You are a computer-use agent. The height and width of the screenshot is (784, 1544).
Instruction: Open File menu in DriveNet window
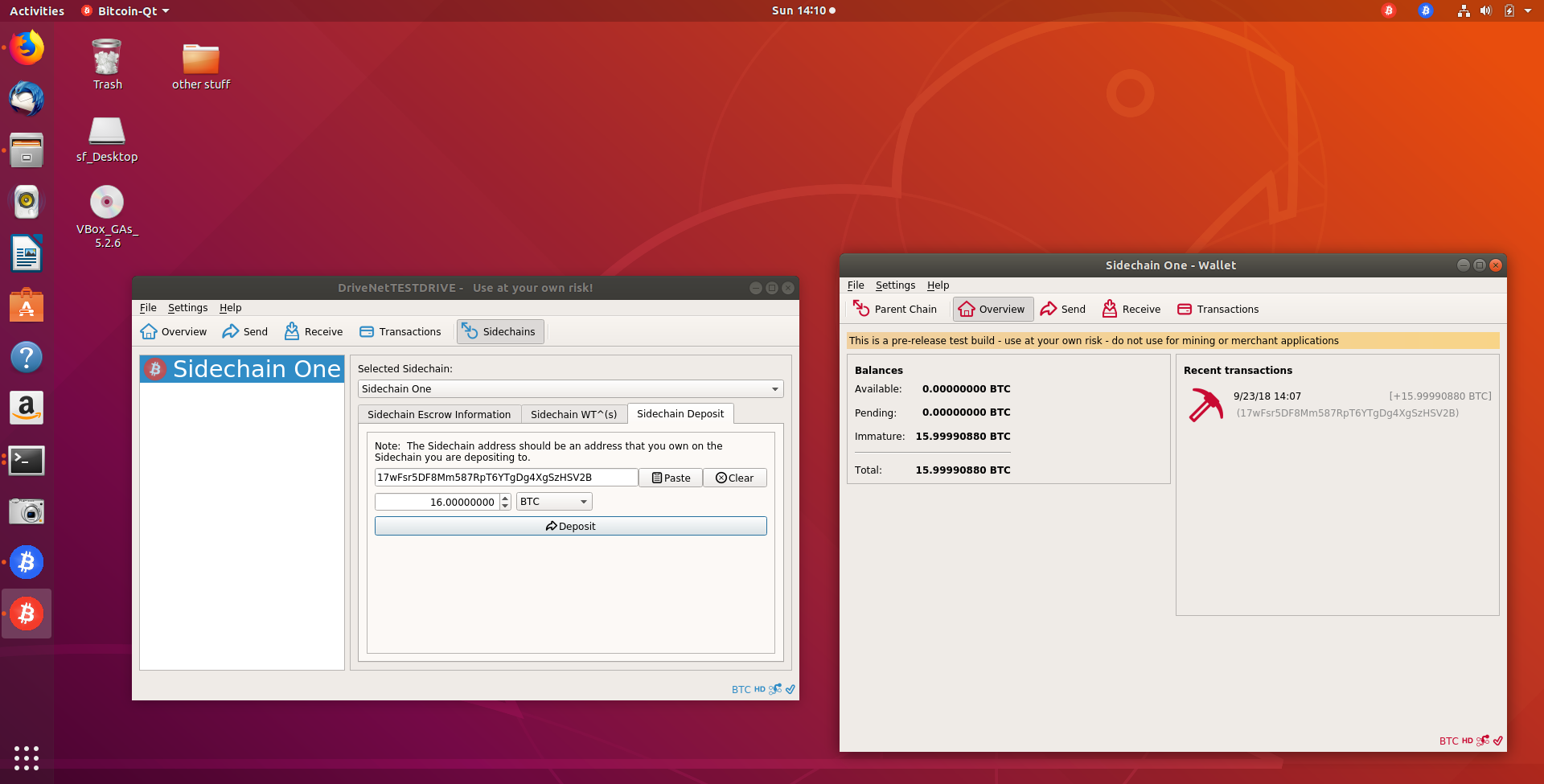click(x=148, y=308)
